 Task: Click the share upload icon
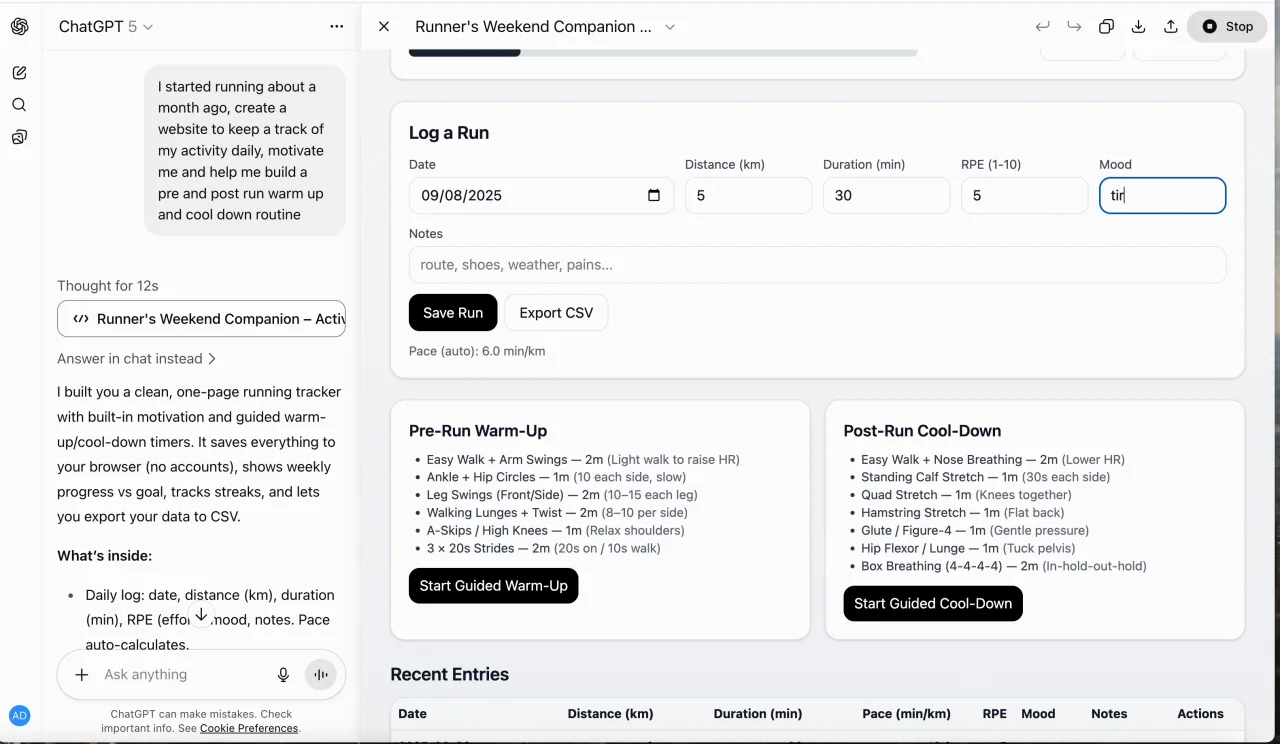[x=1171, y=27]
